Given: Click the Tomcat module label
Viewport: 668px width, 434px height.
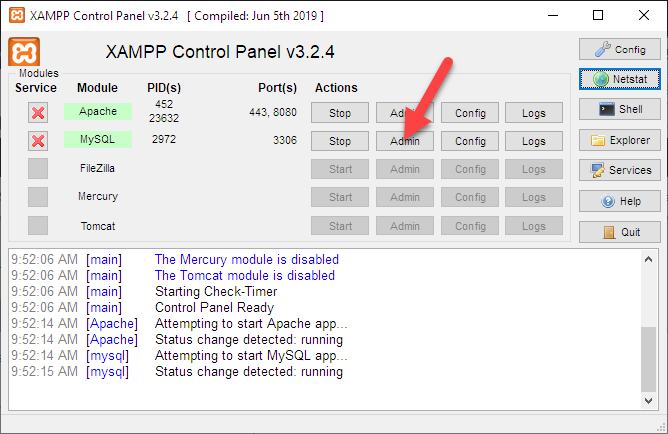Looking at the screenshot, I should (x=98, y=226).
